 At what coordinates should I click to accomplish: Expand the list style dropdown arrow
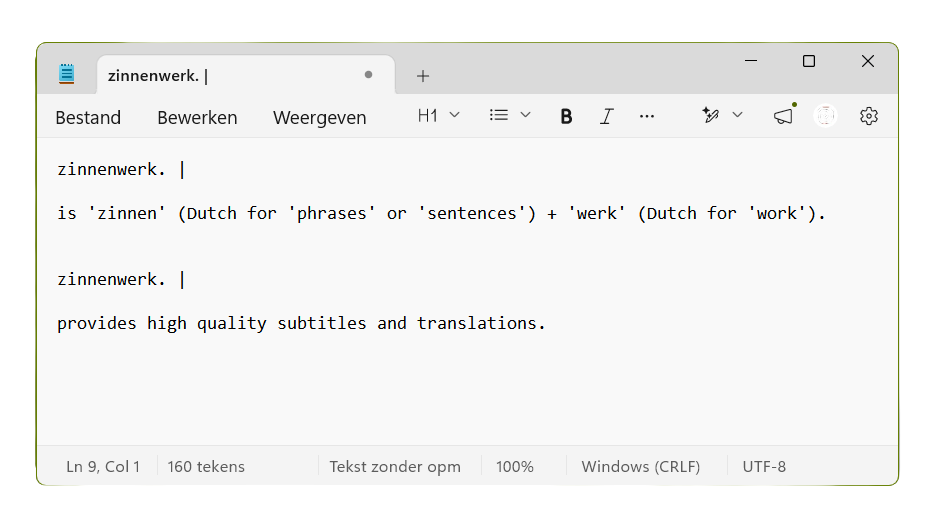[x=525, y=115]
